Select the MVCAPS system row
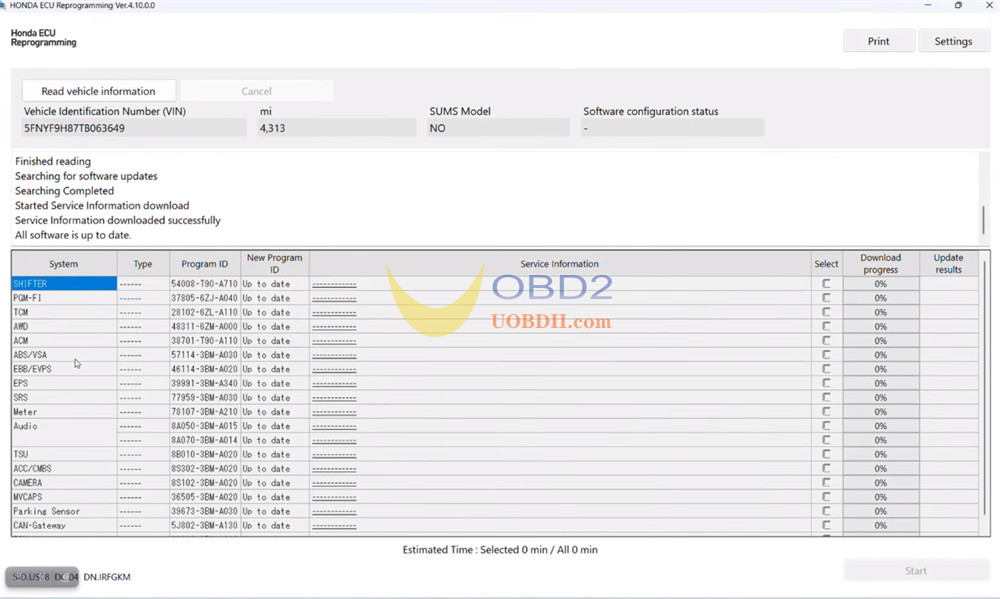Viewport: 1000px width, 599px height. (x=64, y=497)
